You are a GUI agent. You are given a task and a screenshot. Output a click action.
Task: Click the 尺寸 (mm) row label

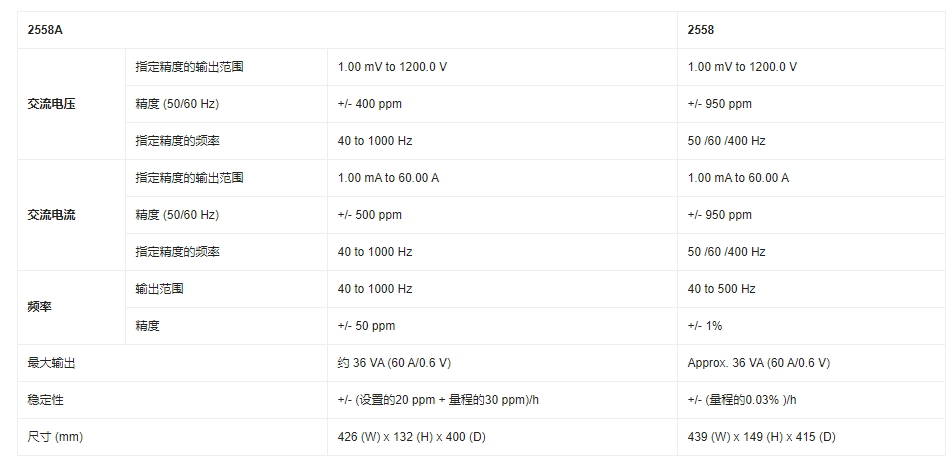pos(55,437)
